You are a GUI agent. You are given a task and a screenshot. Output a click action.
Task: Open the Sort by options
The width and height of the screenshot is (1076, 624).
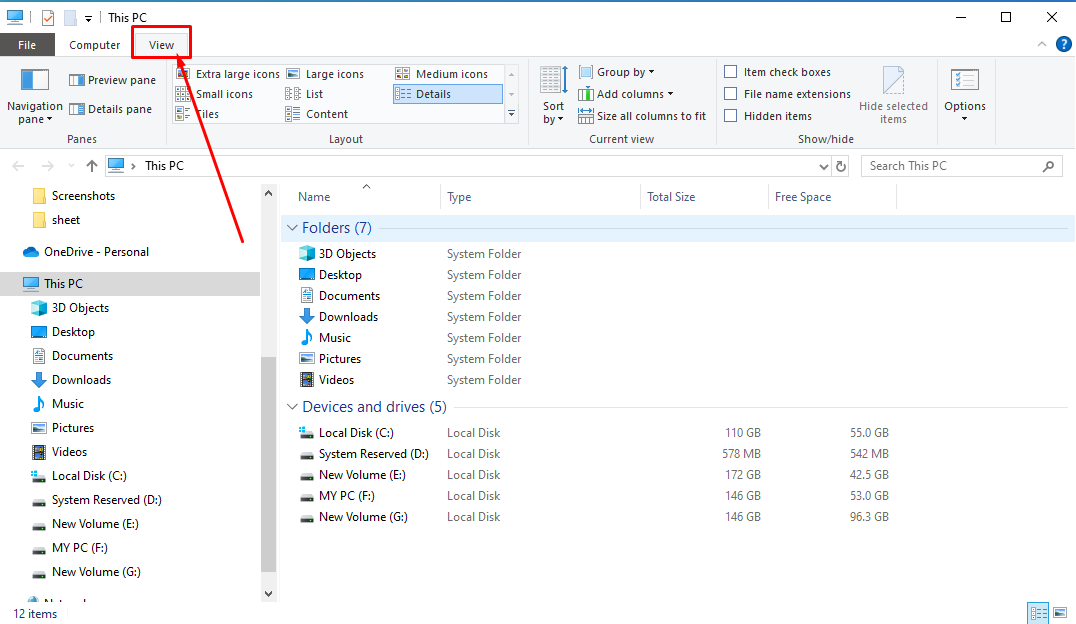click(x=552, y=93)
